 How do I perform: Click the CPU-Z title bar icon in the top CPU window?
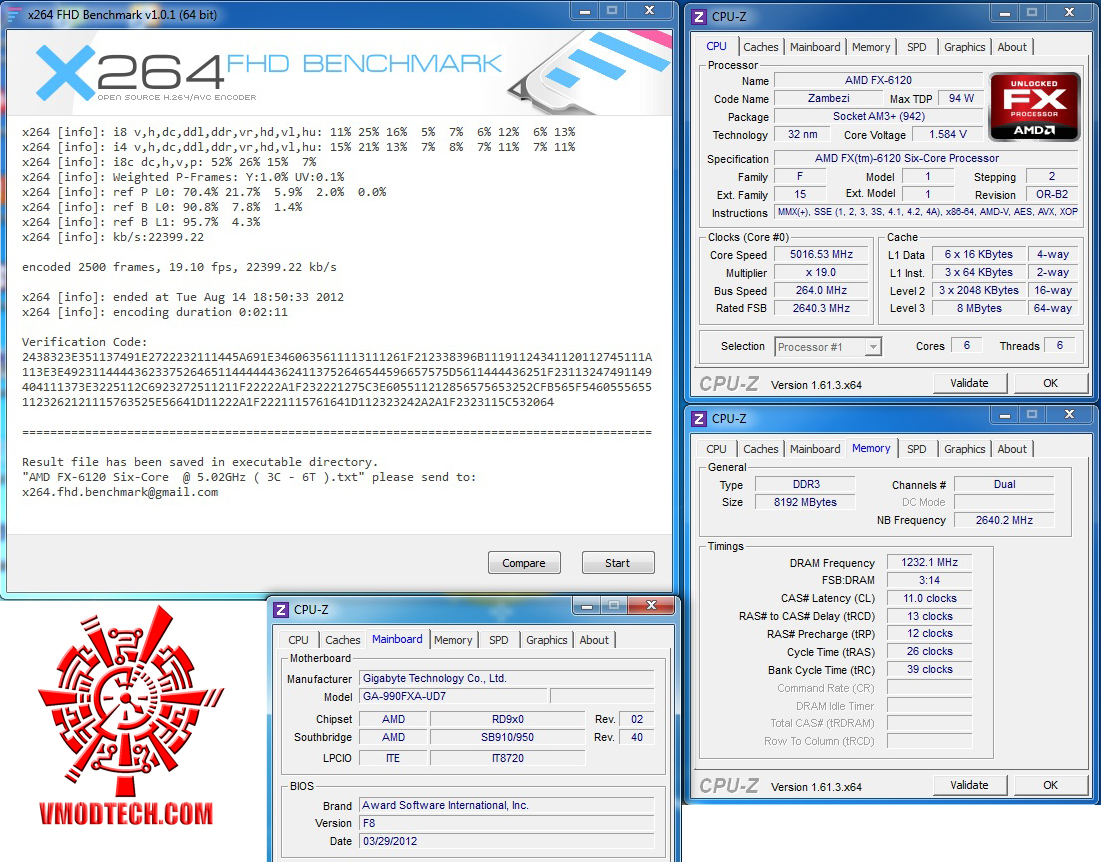699,16
